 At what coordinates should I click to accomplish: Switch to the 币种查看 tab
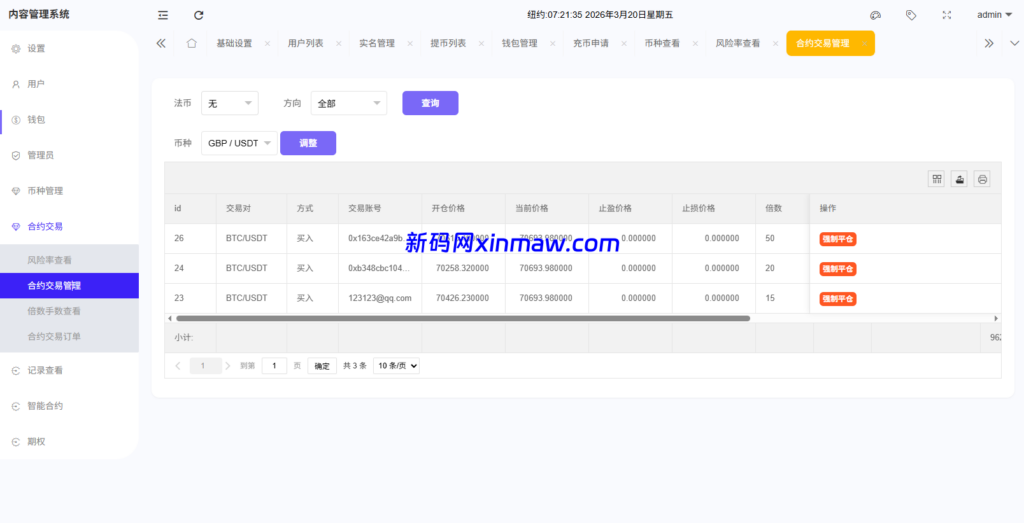click(x=662, y=43)
